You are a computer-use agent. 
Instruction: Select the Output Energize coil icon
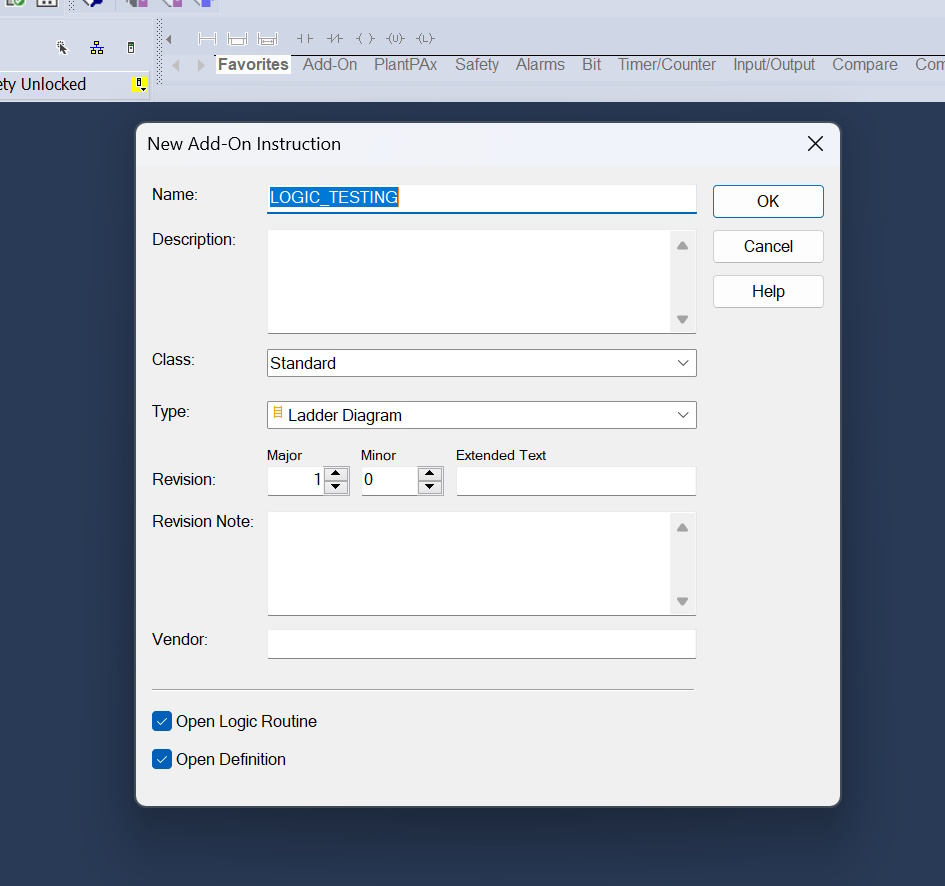365,39
